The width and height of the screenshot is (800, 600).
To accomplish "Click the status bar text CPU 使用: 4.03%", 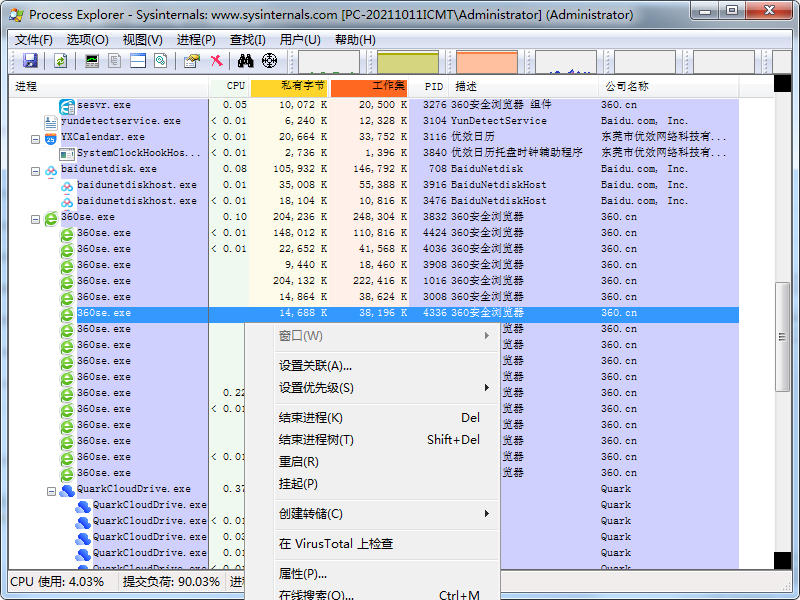I will pyautogui.click(x=57, y=582).
